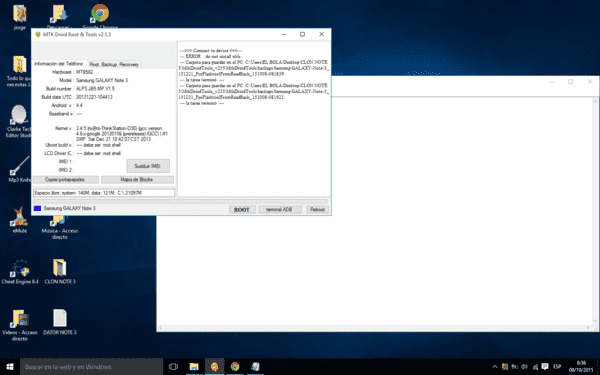The height and width of the screenshot is (375, 600).
Task: Click the ROOT button
Action: (x=242, y=210)
